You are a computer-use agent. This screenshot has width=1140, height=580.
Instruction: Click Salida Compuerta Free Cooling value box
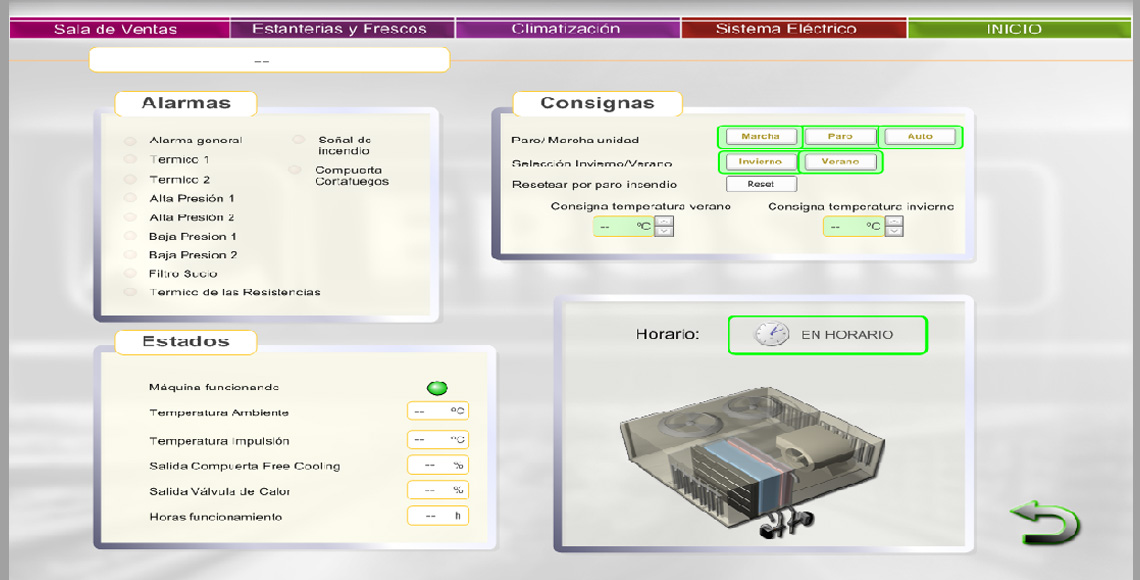438,465
